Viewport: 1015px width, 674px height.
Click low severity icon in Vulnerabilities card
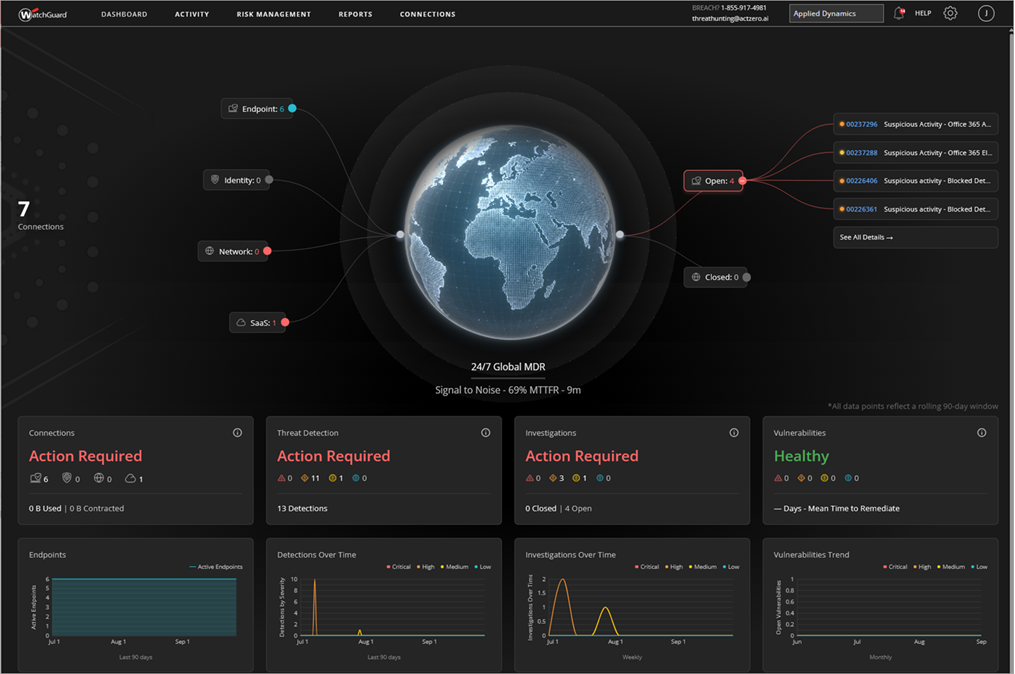[848, 478]
